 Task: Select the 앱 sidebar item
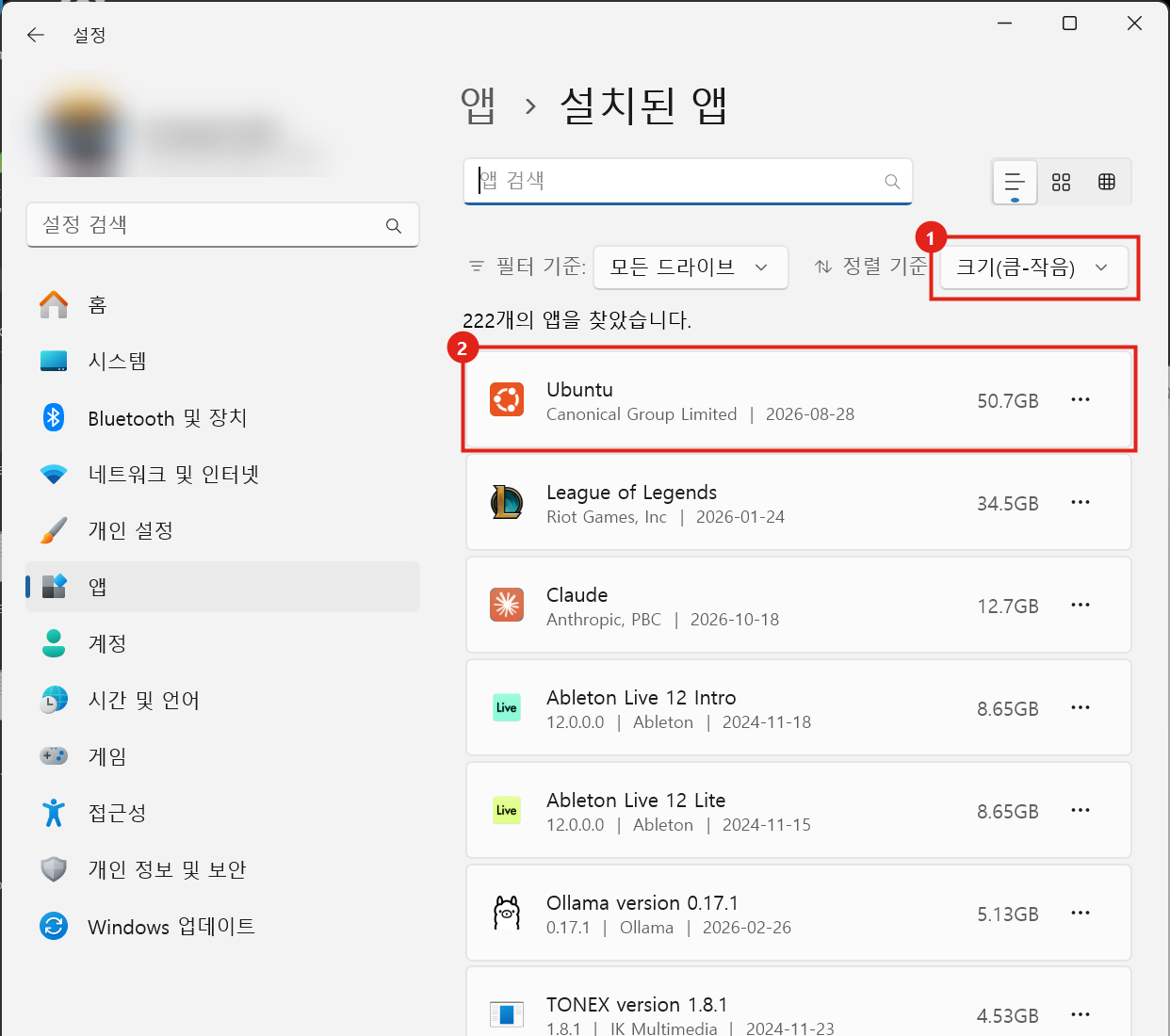click(x=223, y=587)
